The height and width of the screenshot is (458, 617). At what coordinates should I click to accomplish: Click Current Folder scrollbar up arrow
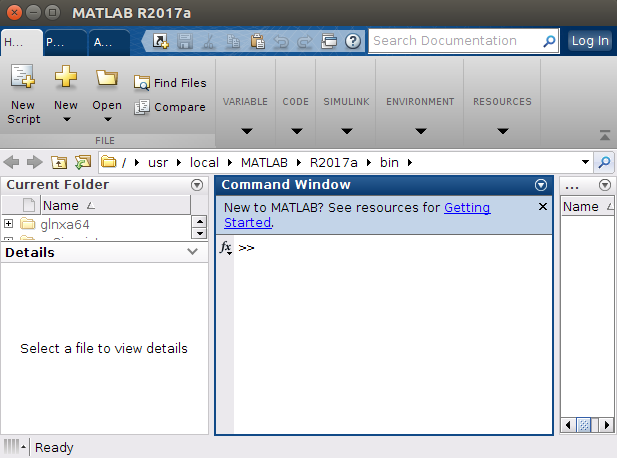click(200, 222)
